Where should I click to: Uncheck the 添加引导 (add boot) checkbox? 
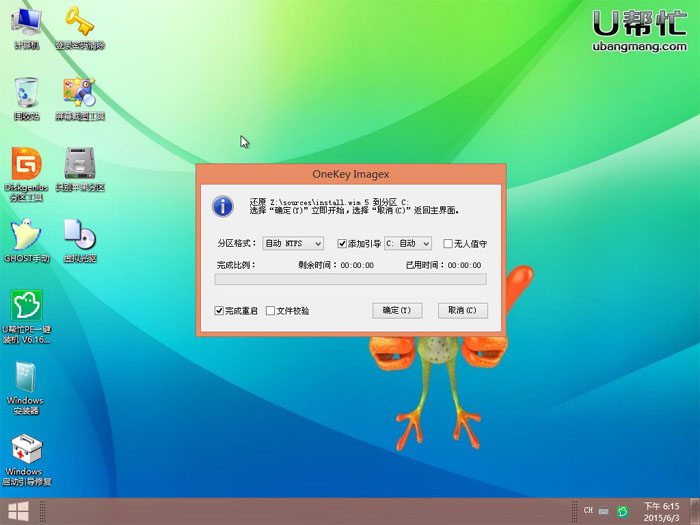(x=343, y=243)
